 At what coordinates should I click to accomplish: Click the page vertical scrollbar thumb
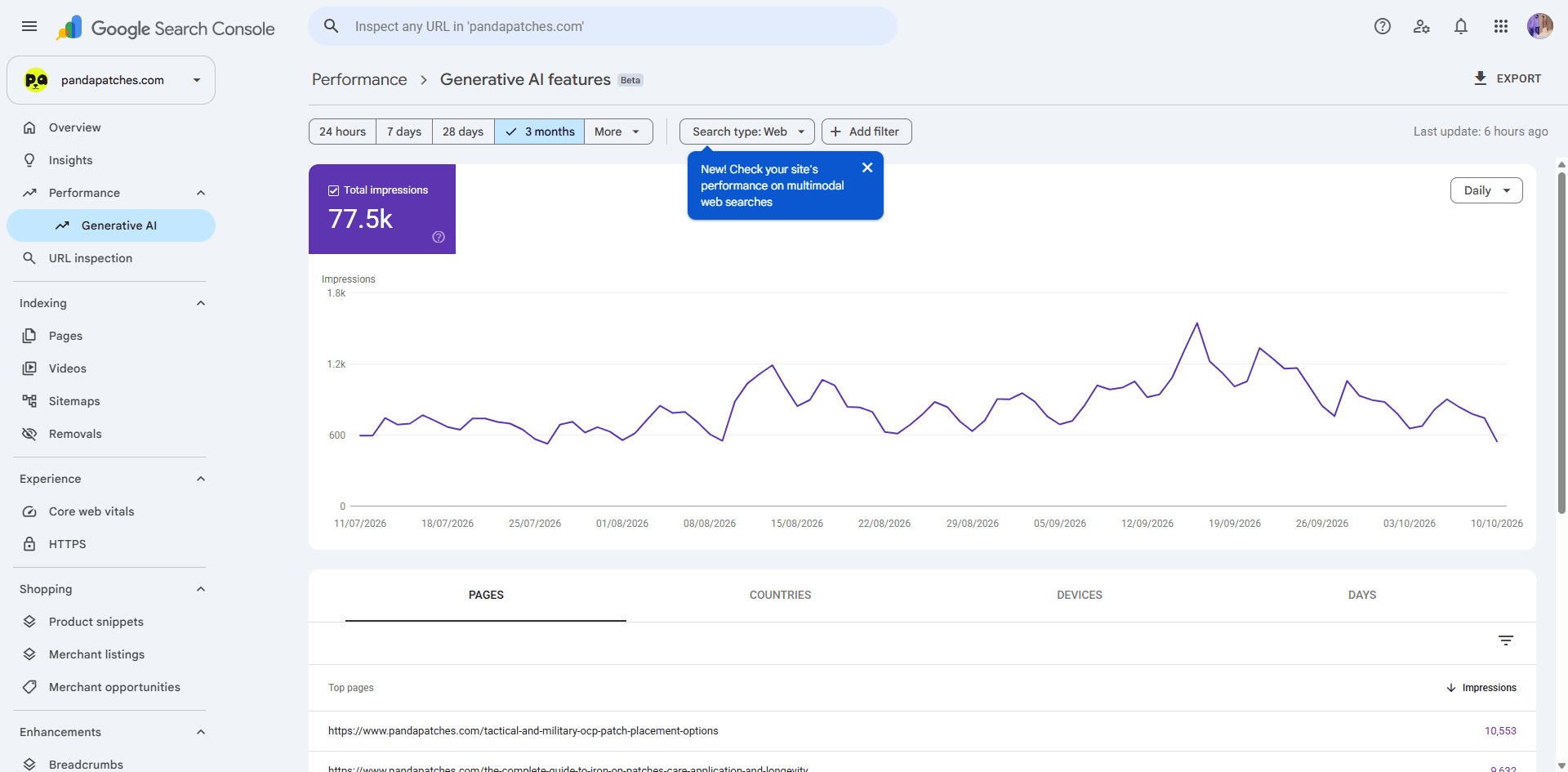pos(1561,341)
